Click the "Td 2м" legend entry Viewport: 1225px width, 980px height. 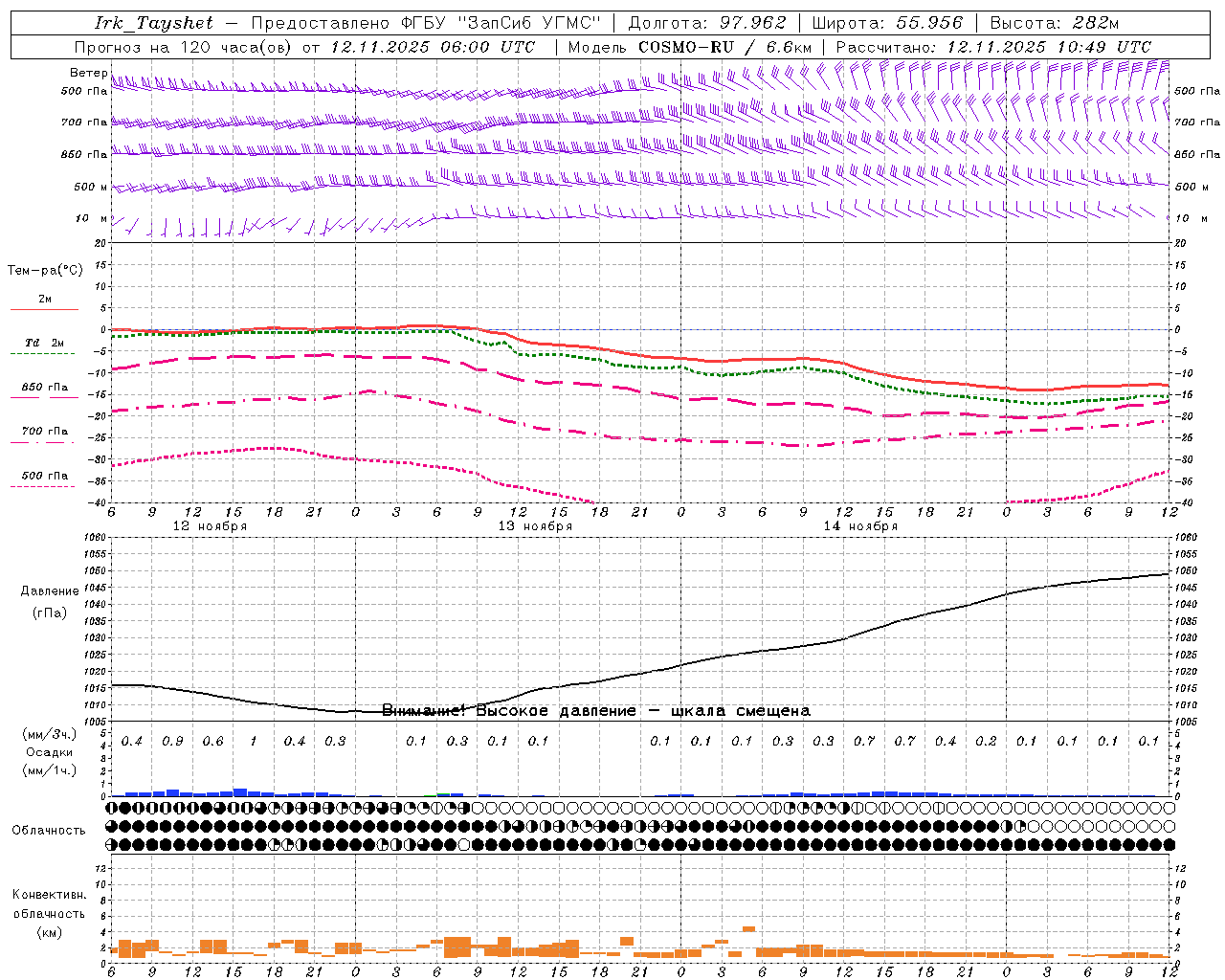point(44,343)
